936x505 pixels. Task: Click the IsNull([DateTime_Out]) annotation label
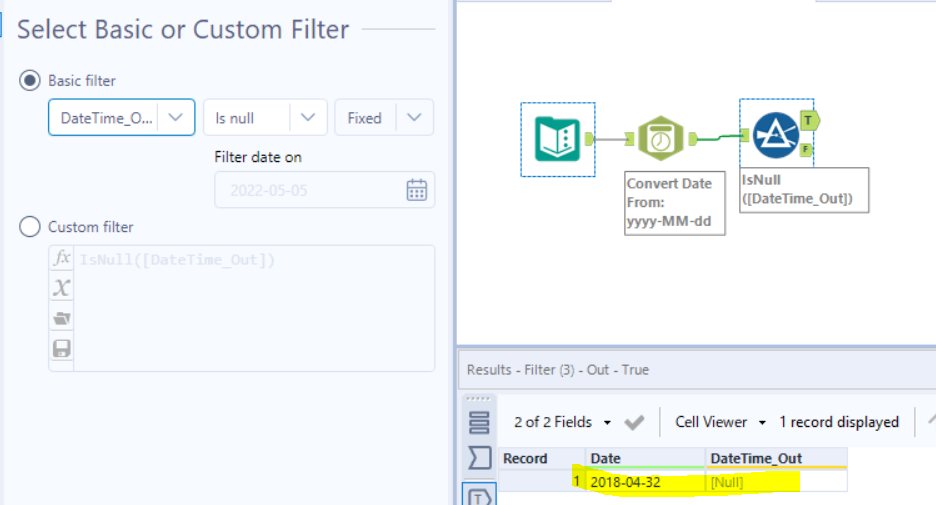804,190
